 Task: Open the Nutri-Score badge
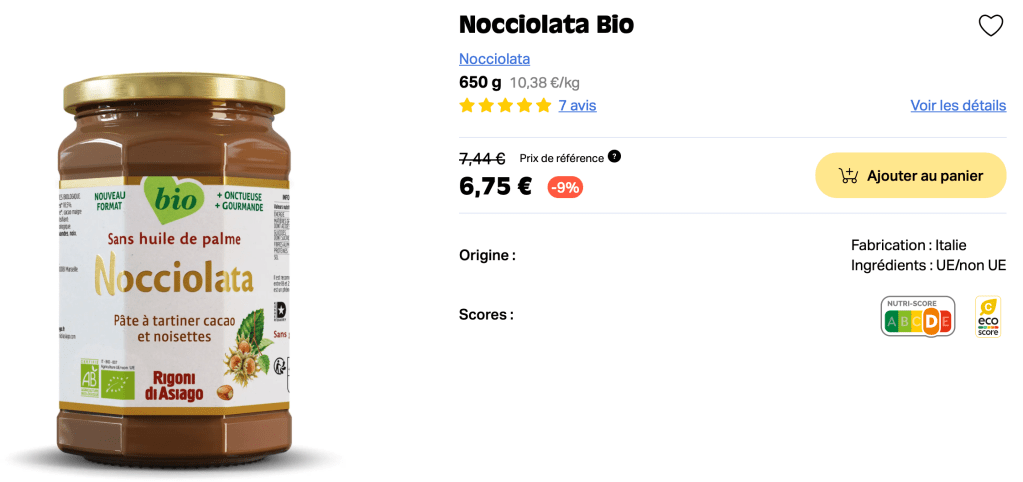click(917, 316)
